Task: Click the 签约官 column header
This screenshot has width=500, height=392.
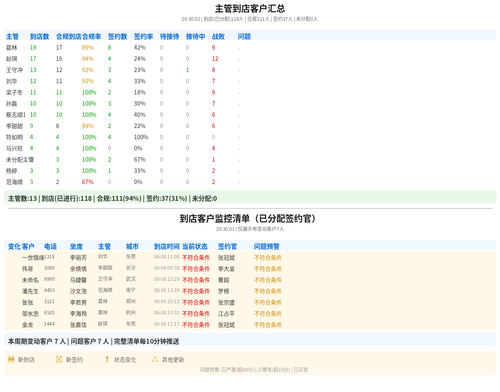Action: click(x=227, y=246)
